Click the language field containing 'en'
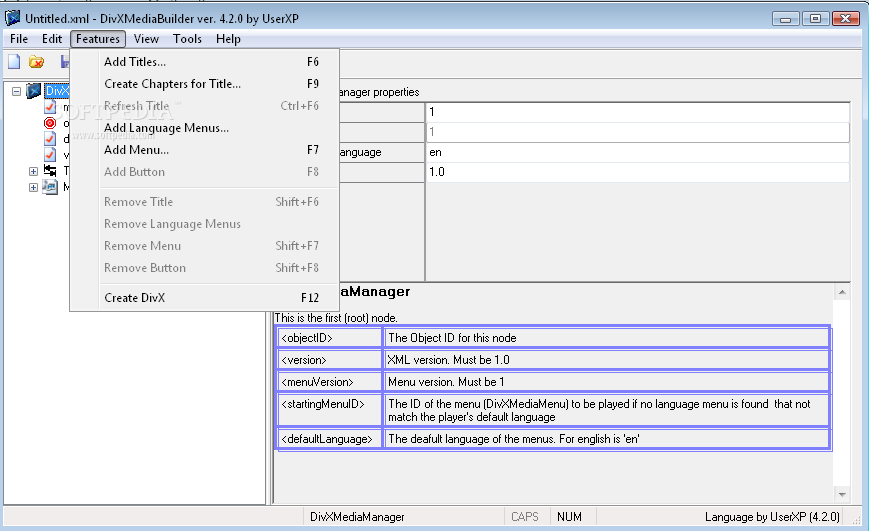Image resolution: width=869 pixels, height=531 pixels. [x=637, y=152]
